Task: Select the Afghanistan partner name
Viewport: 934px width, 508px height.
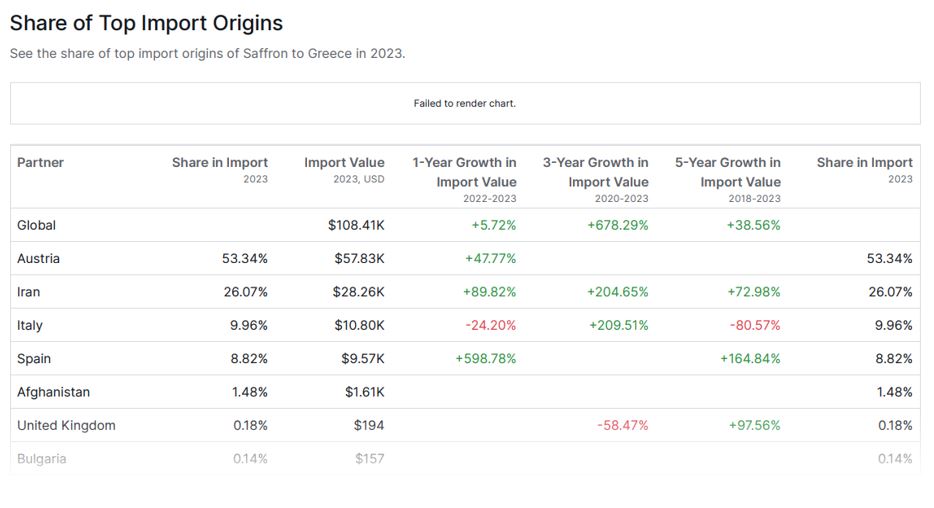Action: [53, 392]
